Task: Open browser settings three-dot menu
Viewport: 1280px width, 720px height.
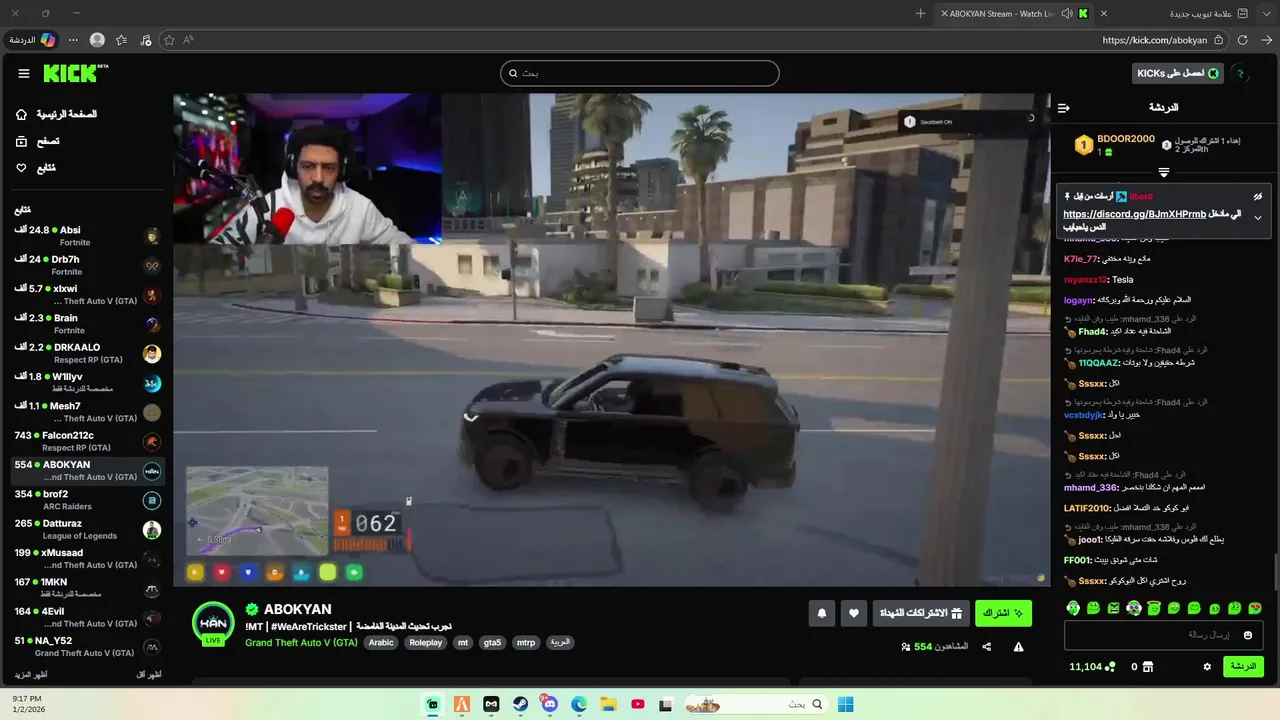Action: click(73, 40)
